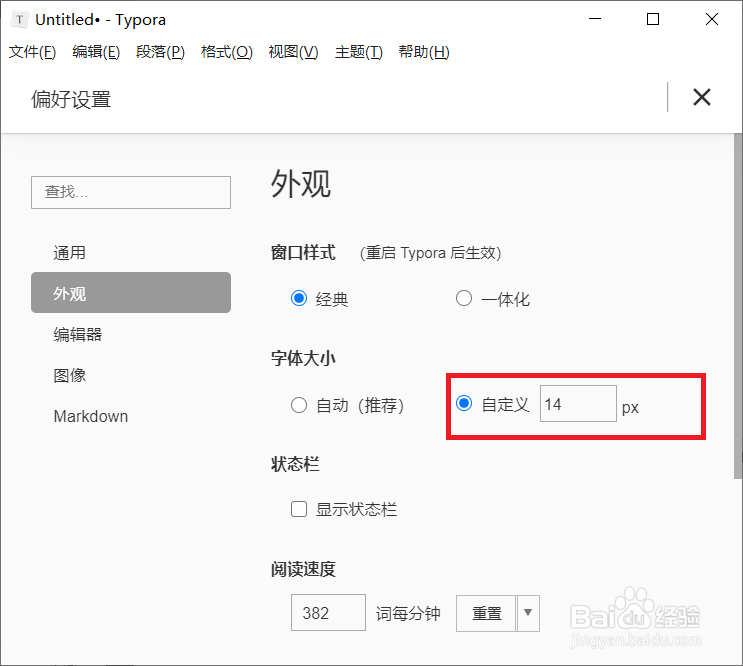Close the preferences panel with X
Viewport: 743px width, 666px height.
pyautogui.click(x=701, y=97)
